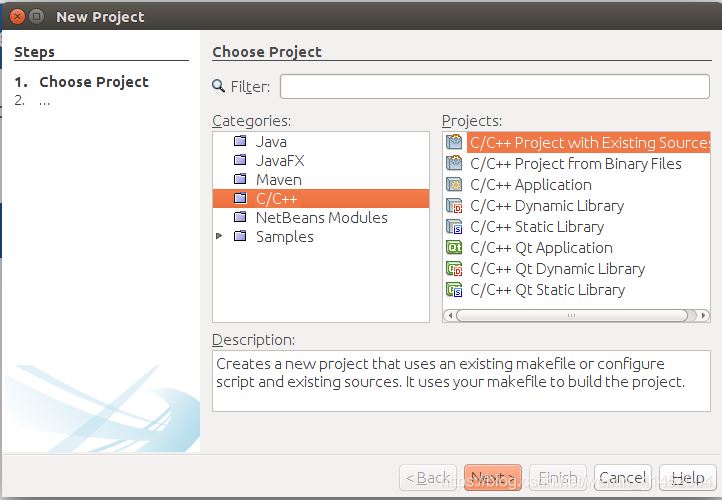Expand the Samples category node
This screenshot has height=500, width=722.
(220, 237)
